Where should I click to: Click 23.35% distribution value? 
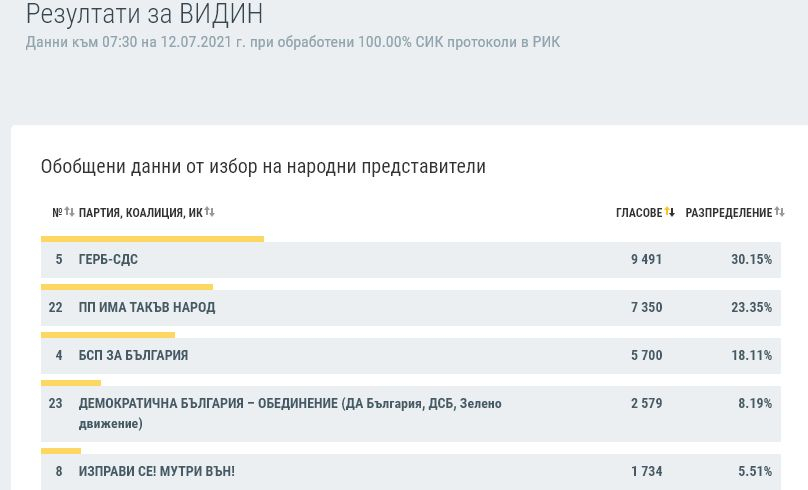(752, 308)
